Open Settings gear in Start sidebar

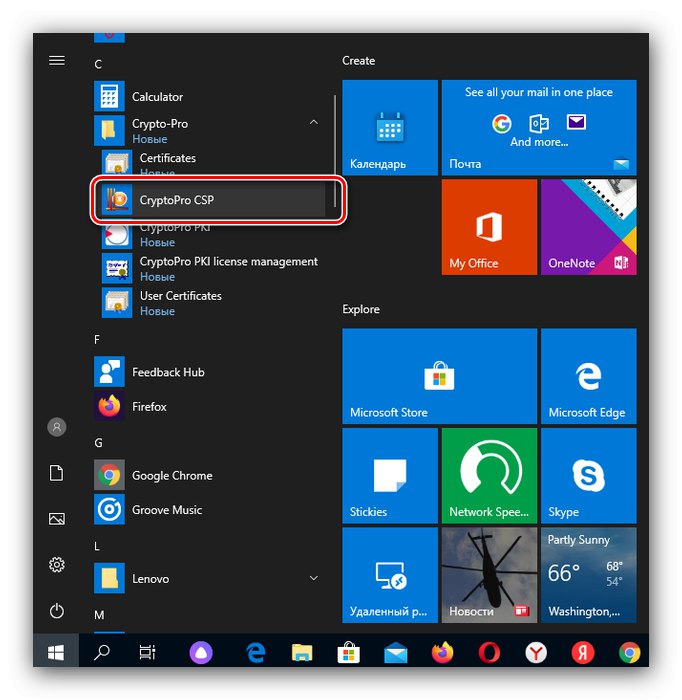click(57, 565)
